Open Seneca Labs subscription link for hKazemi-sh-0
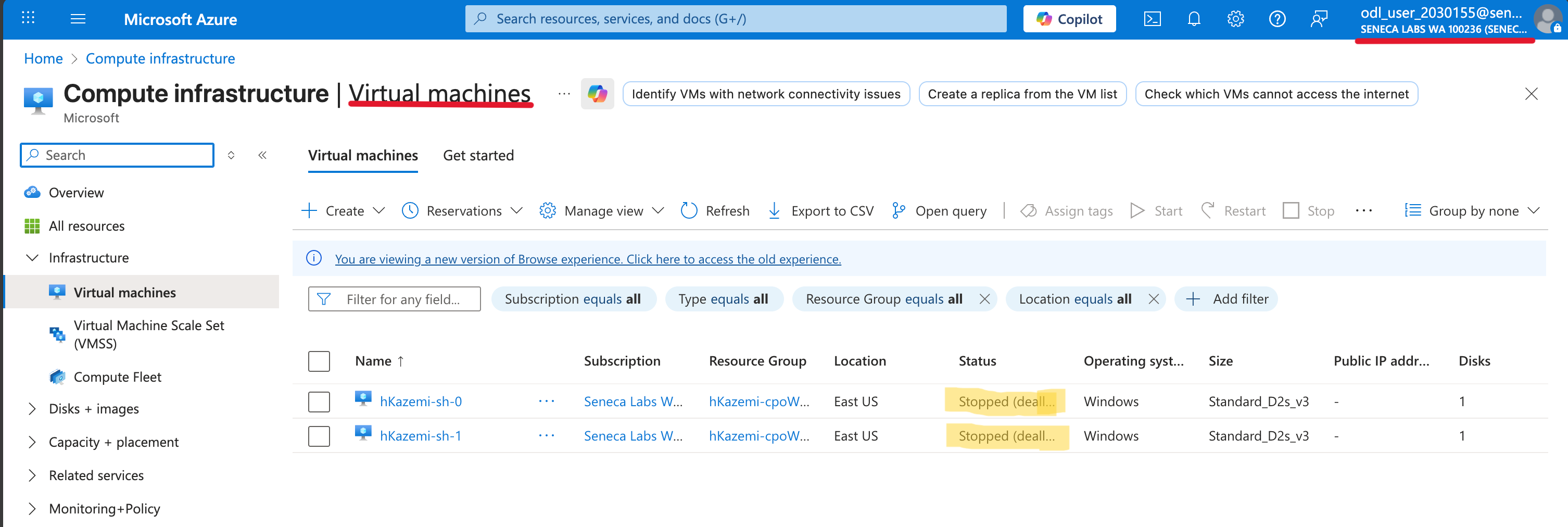 tap(633, 401)
